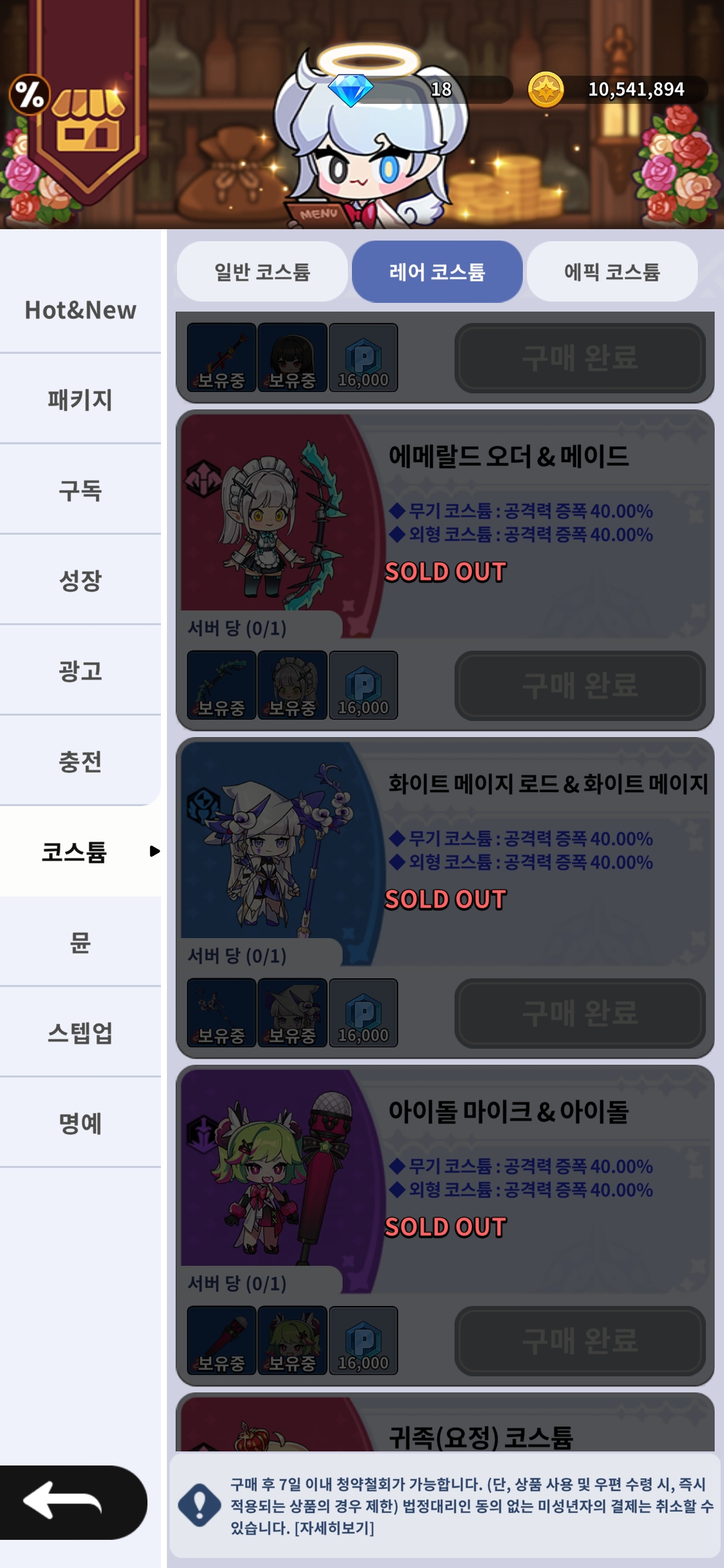
Task: Tap the back arrow button
Action: click(72, 1502)
